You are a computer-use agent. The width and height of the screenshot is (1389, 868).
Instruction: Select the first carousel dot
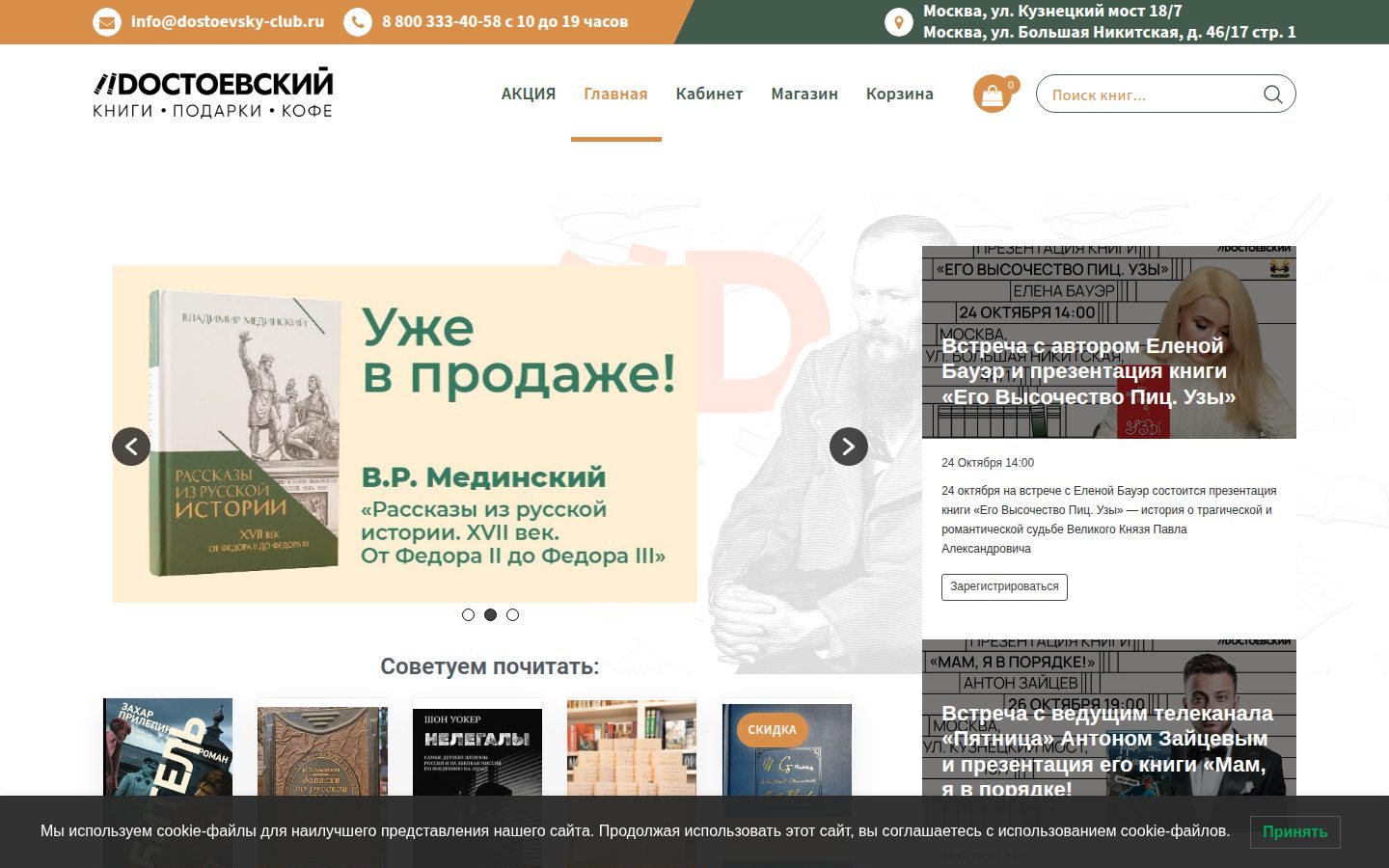click(x=468, y=615)
